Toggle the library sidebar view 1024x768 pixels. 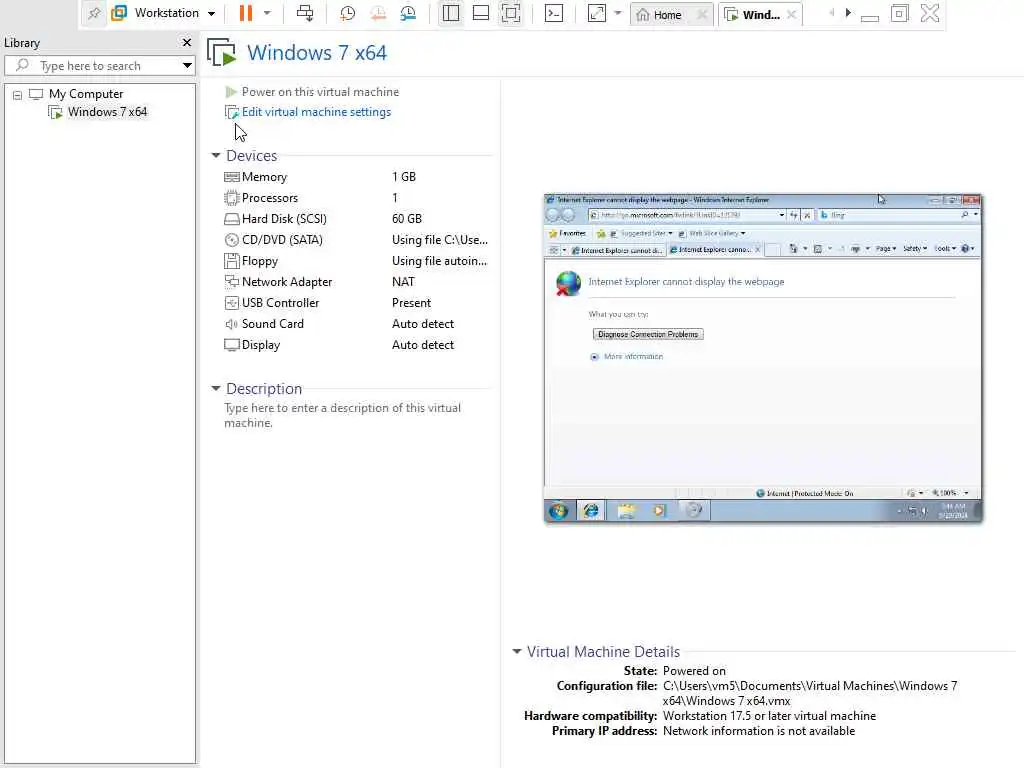point(451,13)
